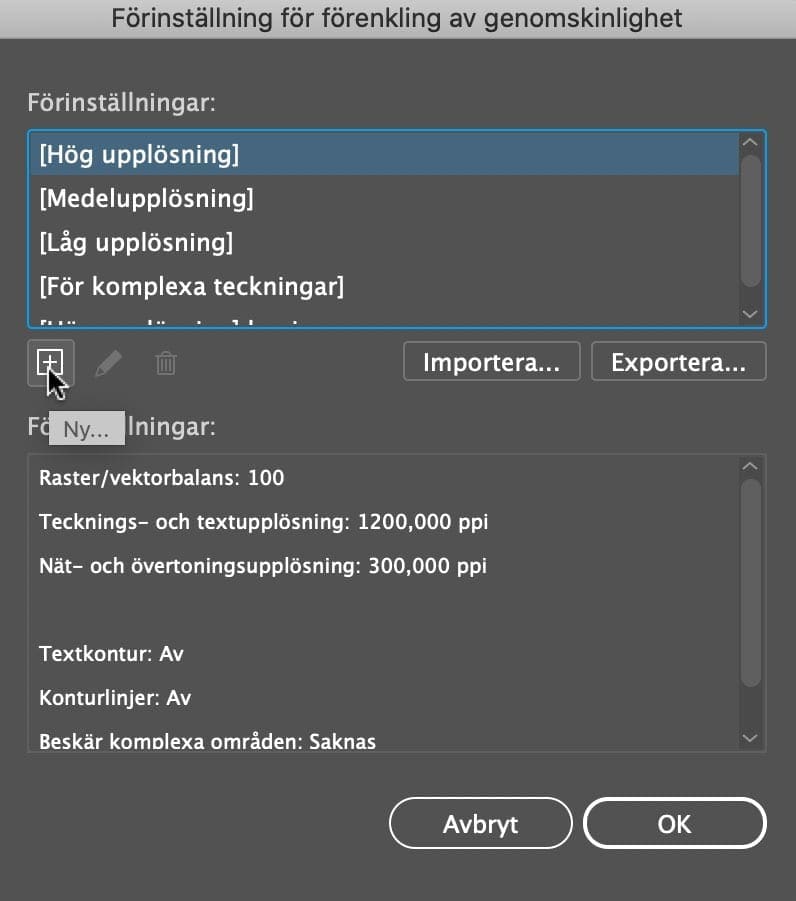This screenshot has width=796, height=901.
Task: Click the Raster/vektorbalans: 100 line
Action: coord(161,478)
